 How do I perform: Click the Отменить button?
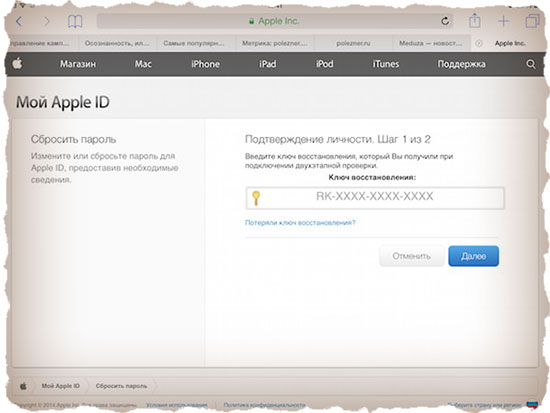411,256
